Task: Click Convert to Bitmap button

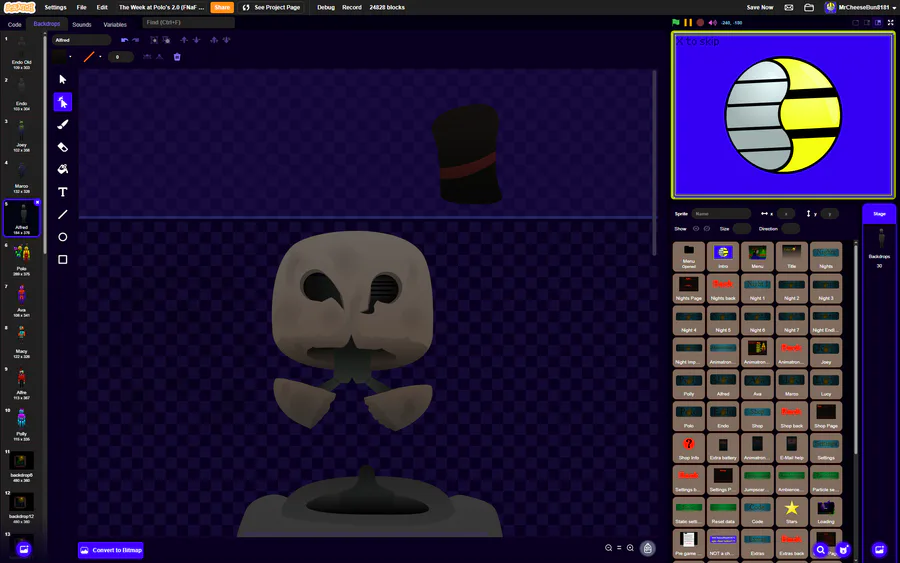Action: click(111, 550)
